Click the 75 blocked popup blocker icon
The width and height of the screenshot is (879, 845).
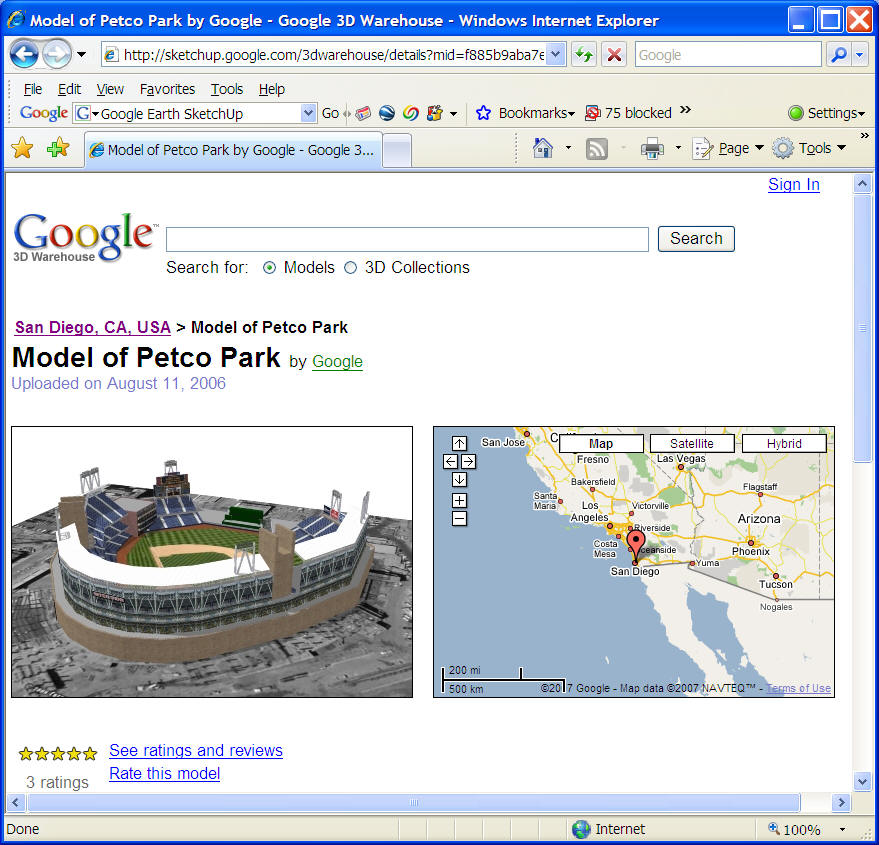pos(593,113)
